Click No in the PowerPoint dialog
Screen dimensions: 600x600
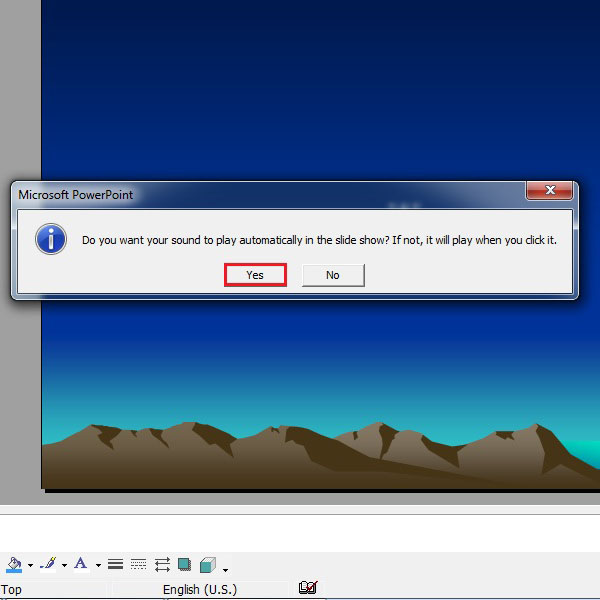coord(333,275)
